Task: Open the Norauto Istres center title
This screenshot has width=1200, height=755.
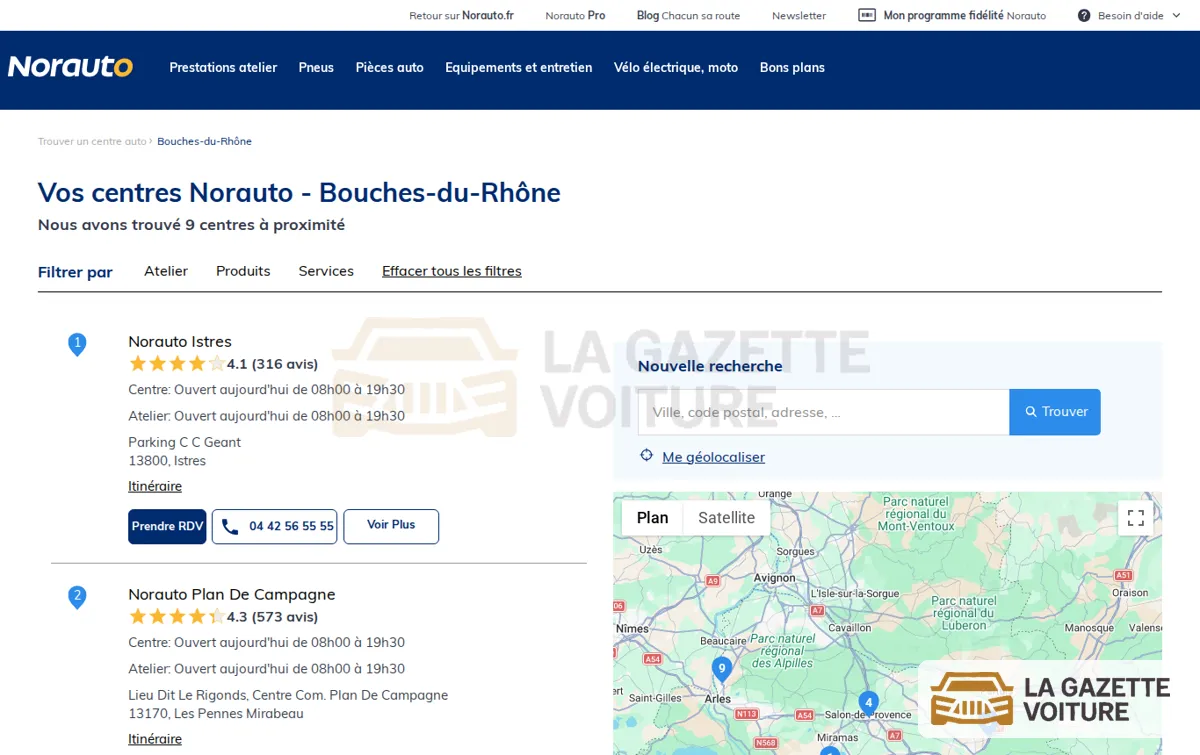Action: (180, 341)
